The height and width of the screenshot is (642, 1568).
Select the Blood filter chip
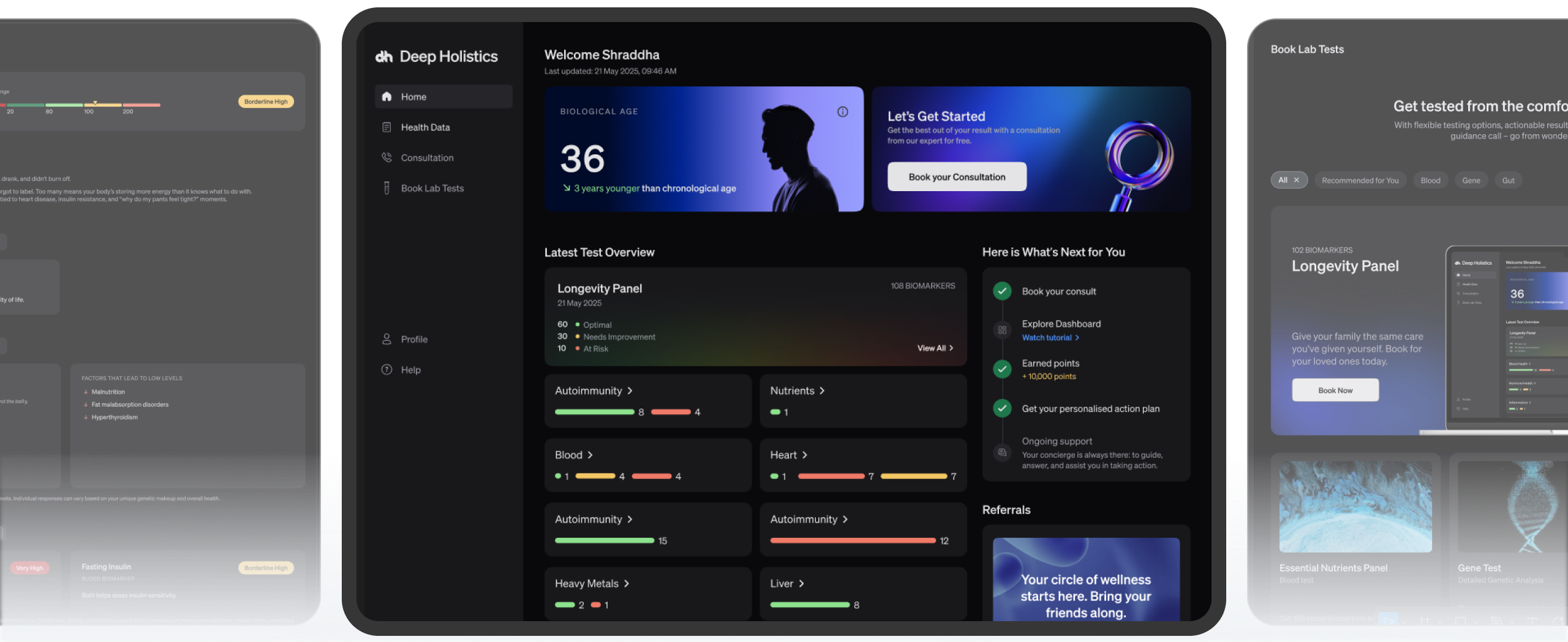(x=1430, y=180)
